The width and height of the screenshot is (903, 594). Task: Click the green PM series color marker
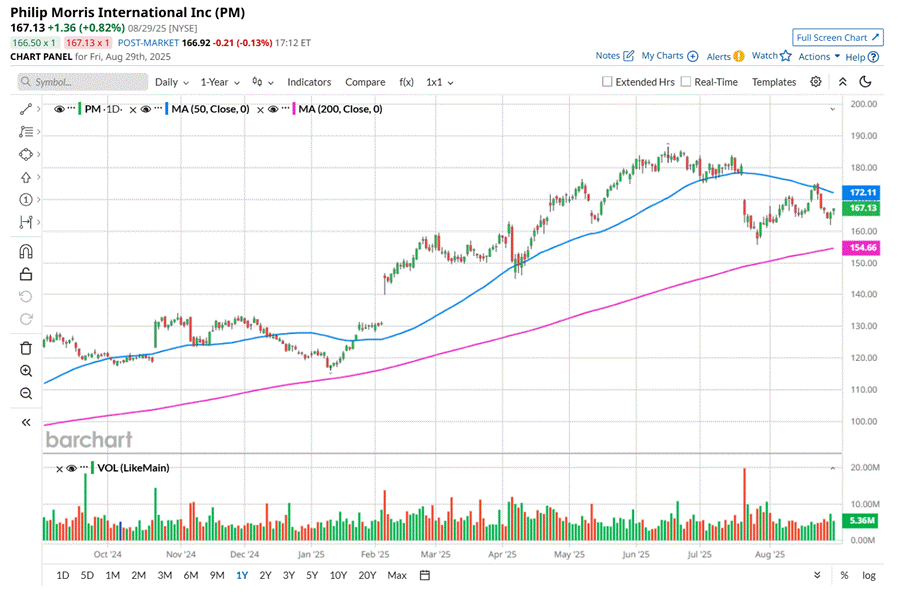point(79,109)
